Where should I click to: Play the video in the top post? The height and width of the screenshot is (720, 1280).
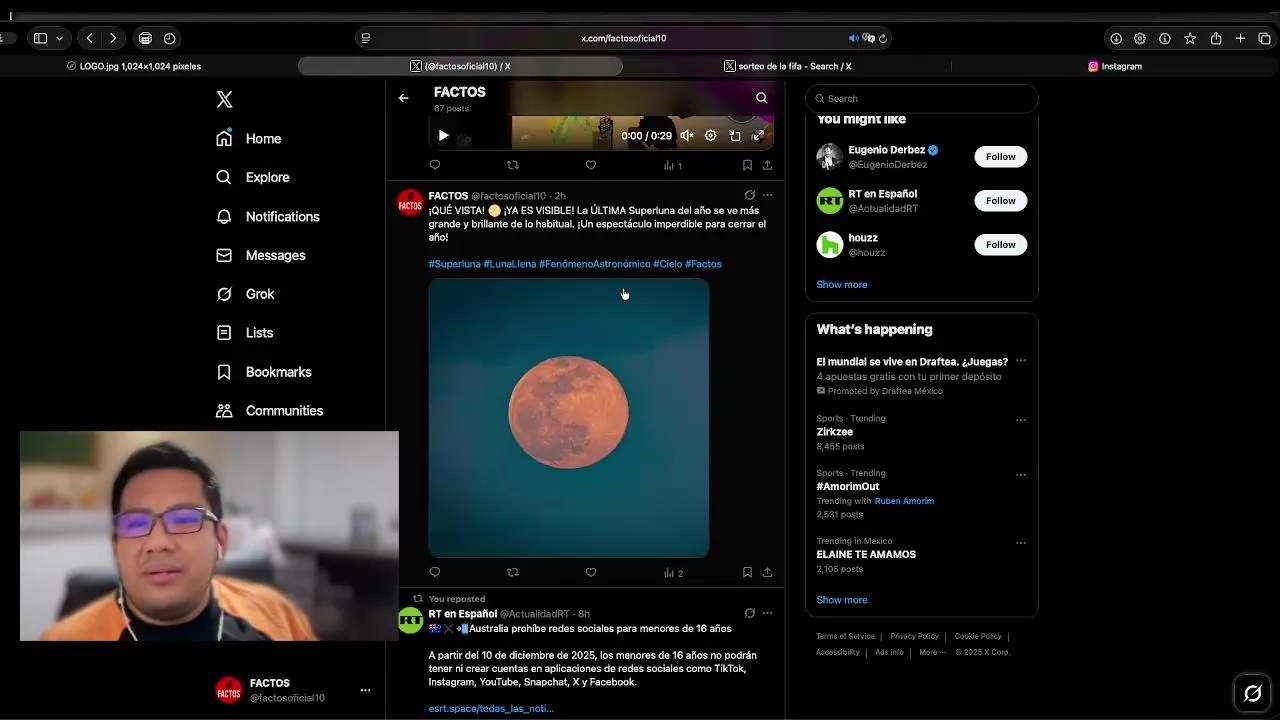(x=443, y=136)
